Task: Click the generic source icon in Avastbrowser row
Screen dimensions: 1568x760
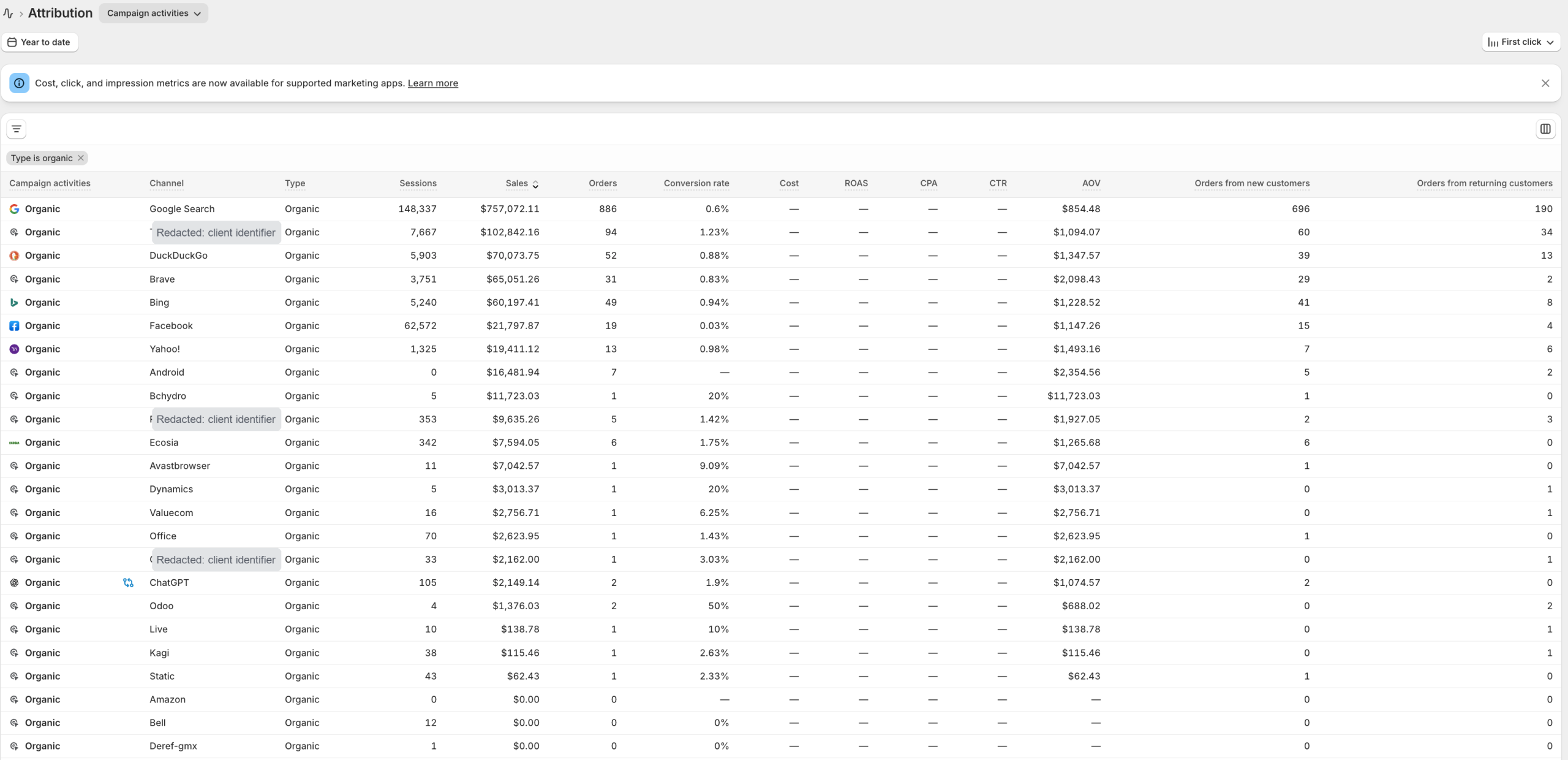Action: tap(14, 466)
